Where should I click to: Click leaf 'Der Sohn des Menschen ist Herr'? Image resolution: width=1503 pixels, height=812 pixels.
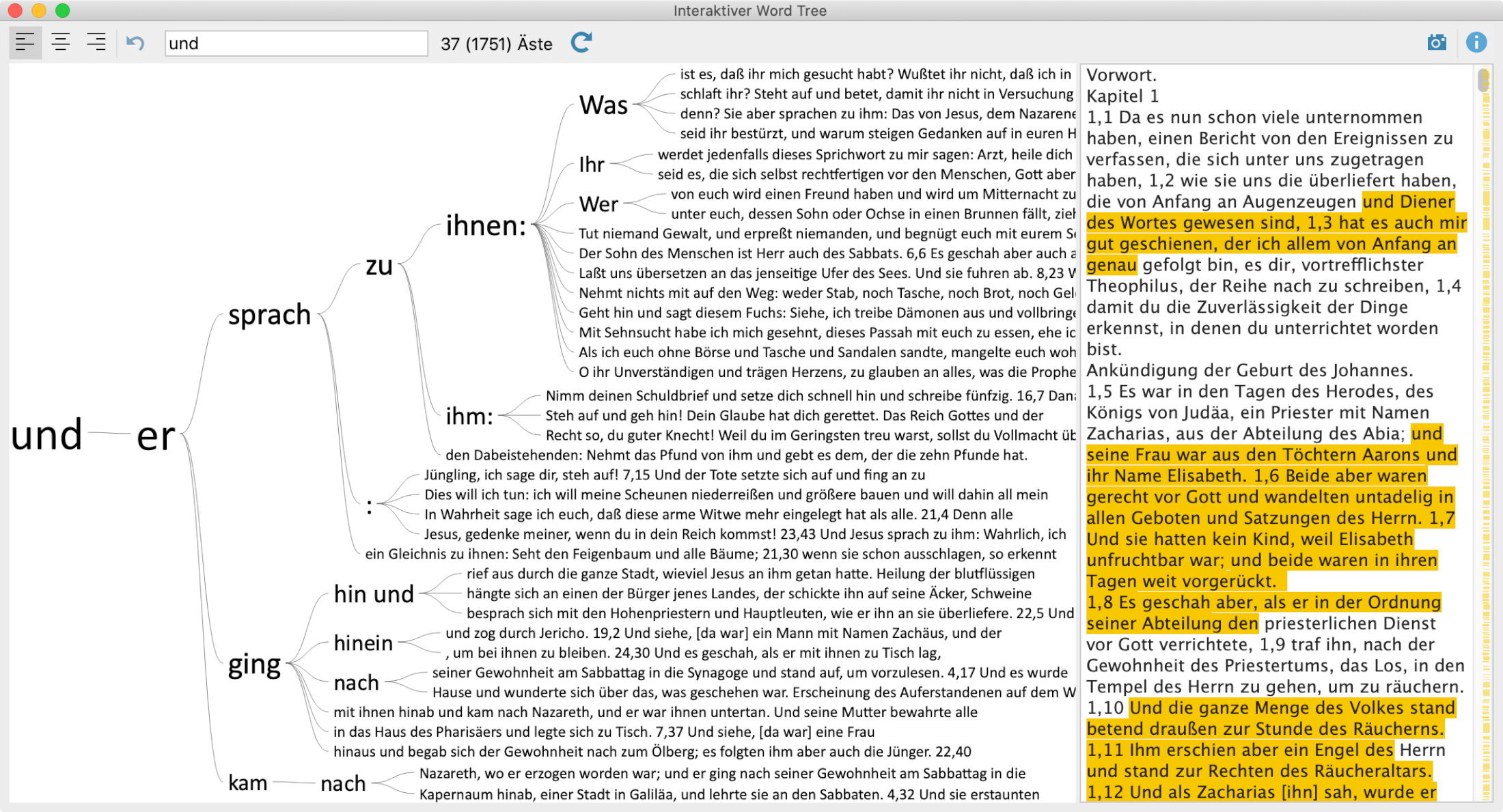(827, 253)
